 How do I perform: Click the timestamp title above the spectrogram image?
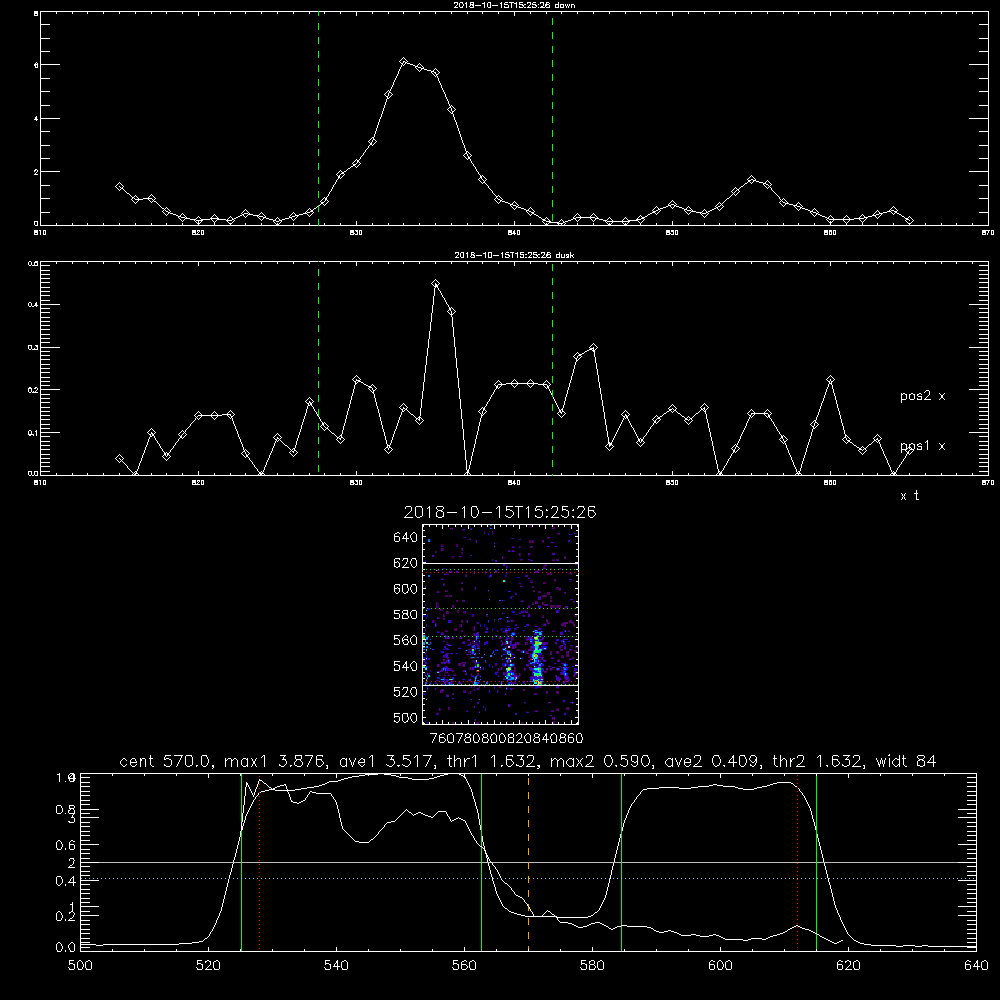pyautogui.click(x=500, y=512)
